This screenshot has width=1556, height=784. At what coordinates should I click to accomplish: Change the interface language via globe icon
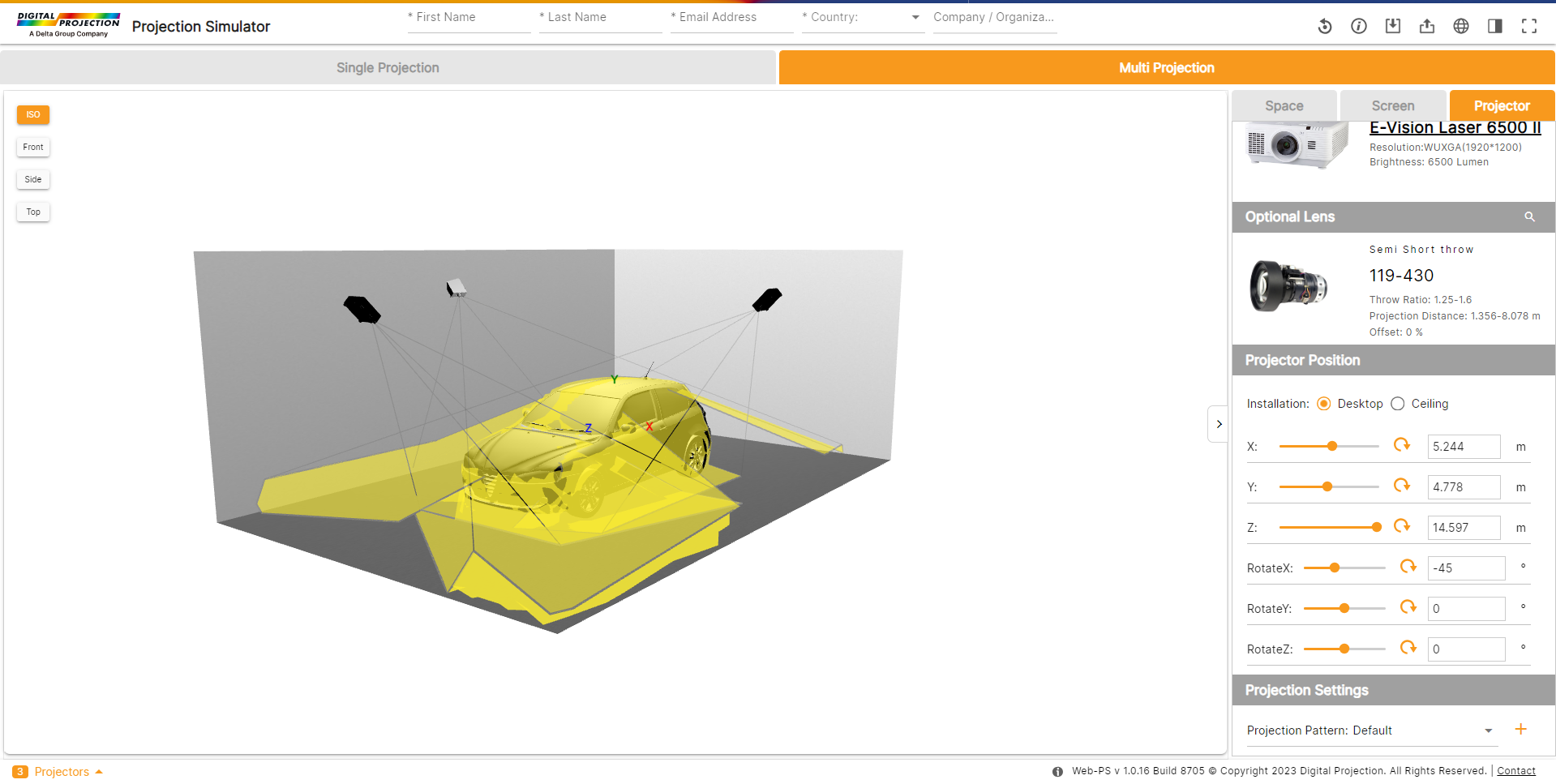1461,26
